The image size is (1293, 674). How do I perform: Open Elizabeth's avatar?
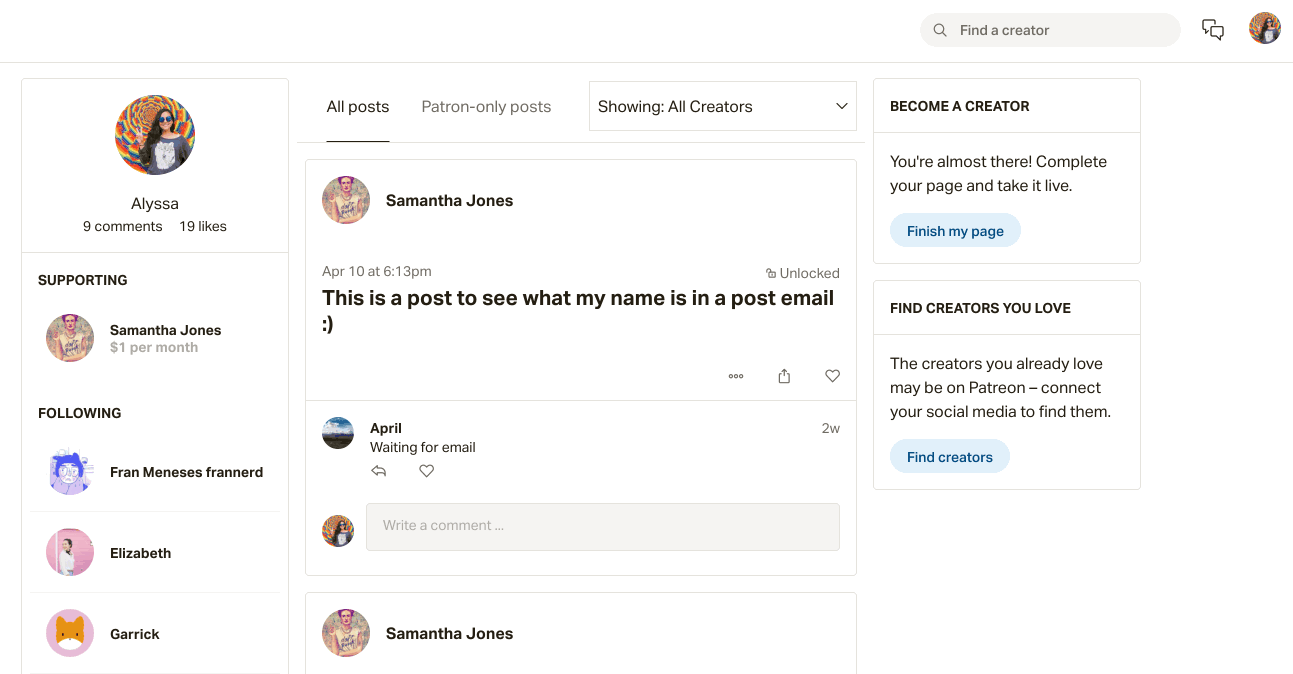(70, 552)
